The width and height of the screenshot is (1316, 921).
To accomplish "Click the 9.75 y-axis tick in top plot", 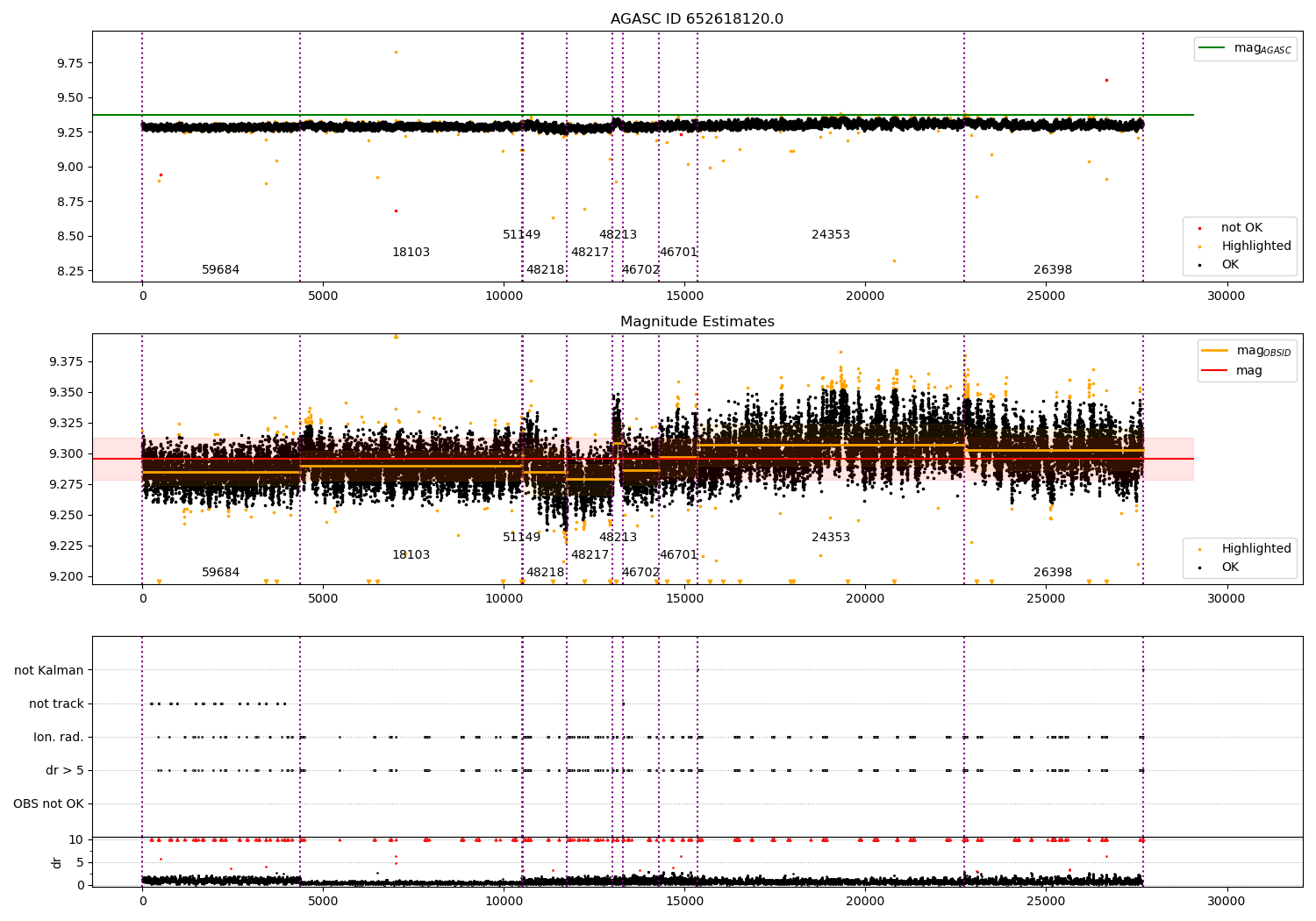I will tap(69, 63).
